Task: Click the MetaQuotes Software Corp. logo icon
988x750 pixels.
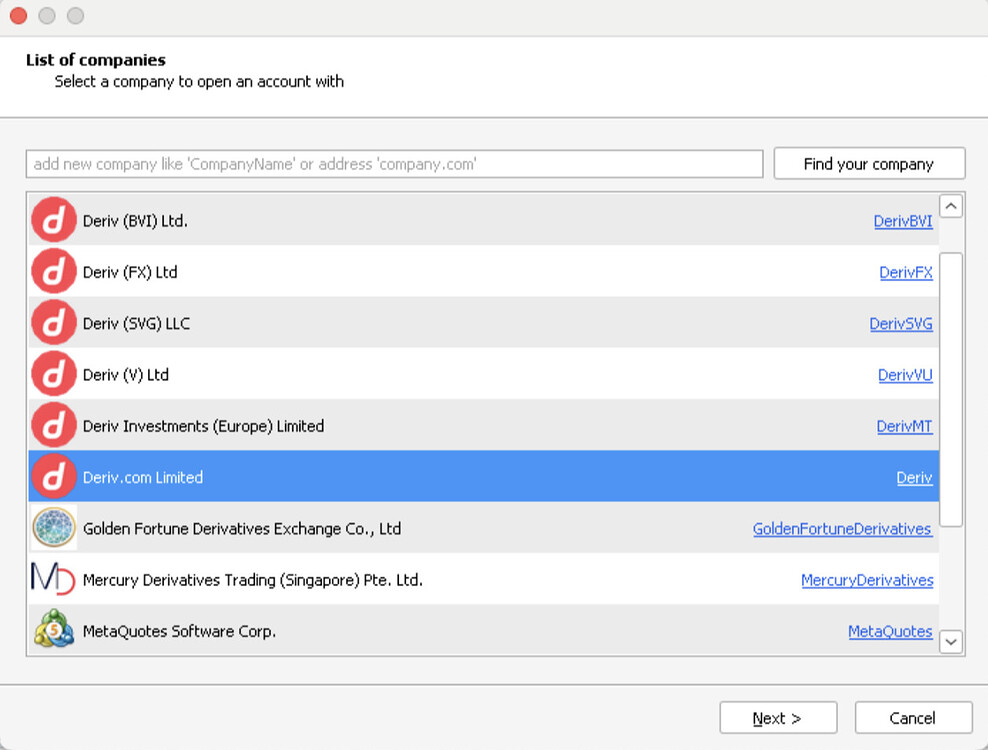Action: coord(53,631)
